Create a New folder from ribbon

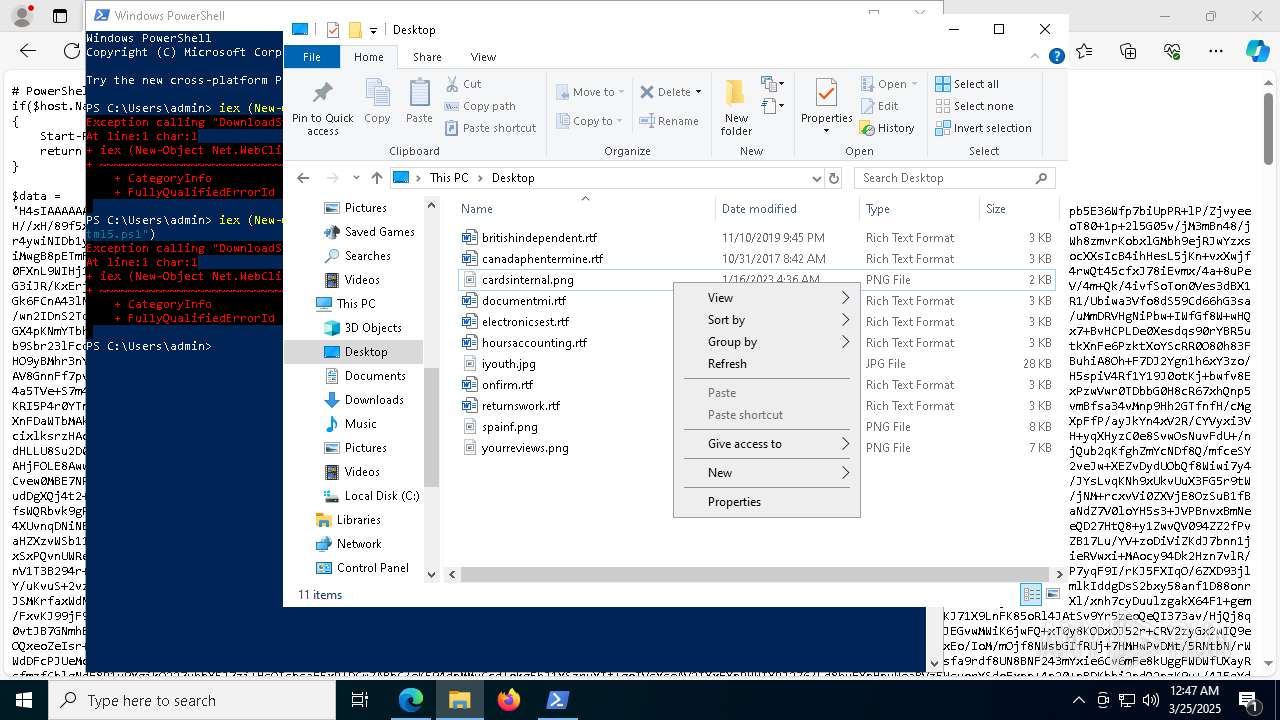pyautogui.click(x=736, y=107)
